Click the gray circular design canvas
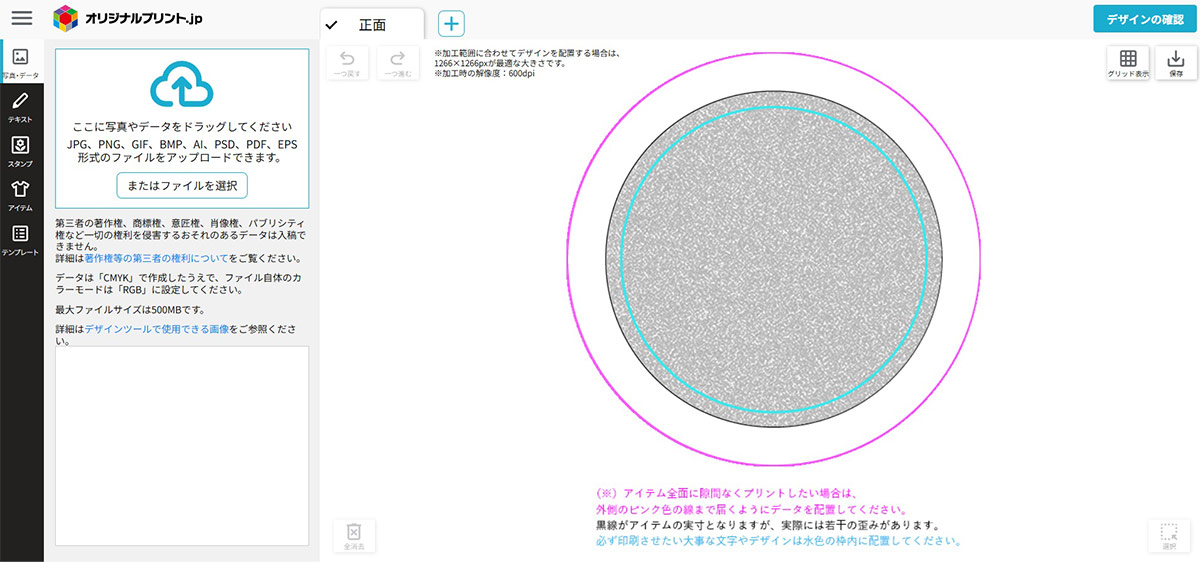The height and width of the screenshot is (562, 1200). (774, 261)
